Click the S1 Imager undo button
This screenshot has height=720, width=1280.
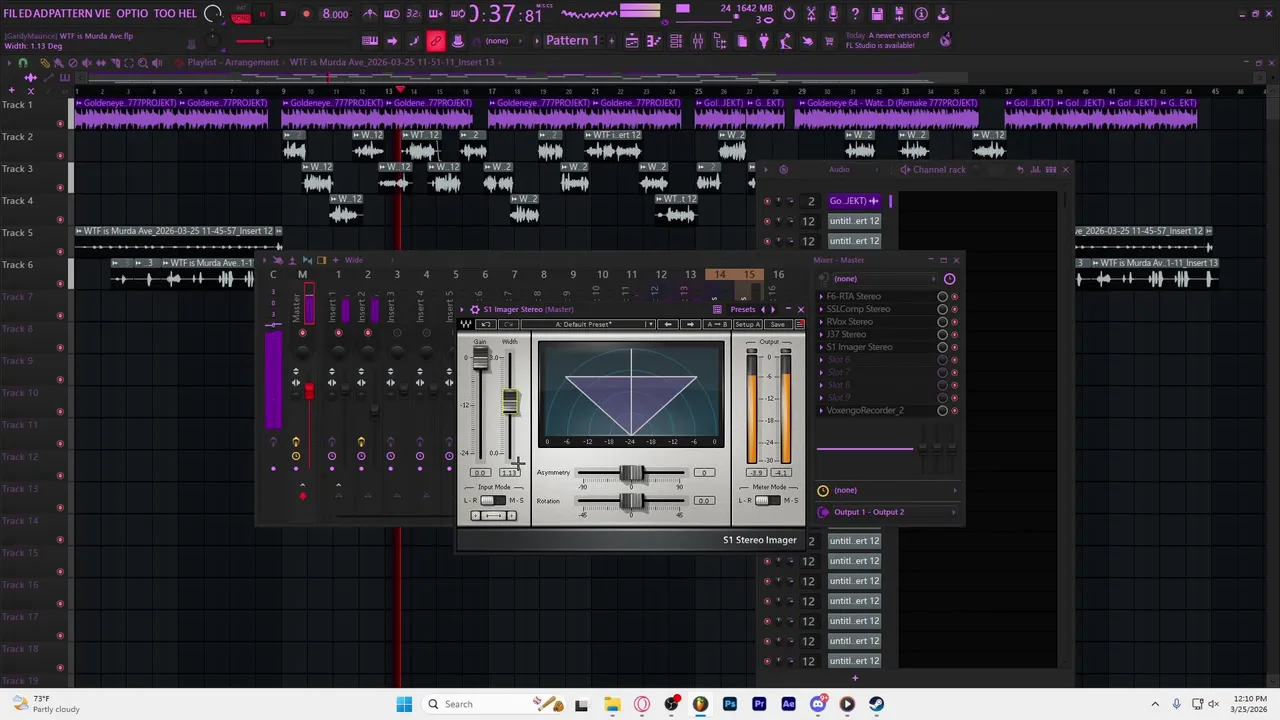point(485,324)
